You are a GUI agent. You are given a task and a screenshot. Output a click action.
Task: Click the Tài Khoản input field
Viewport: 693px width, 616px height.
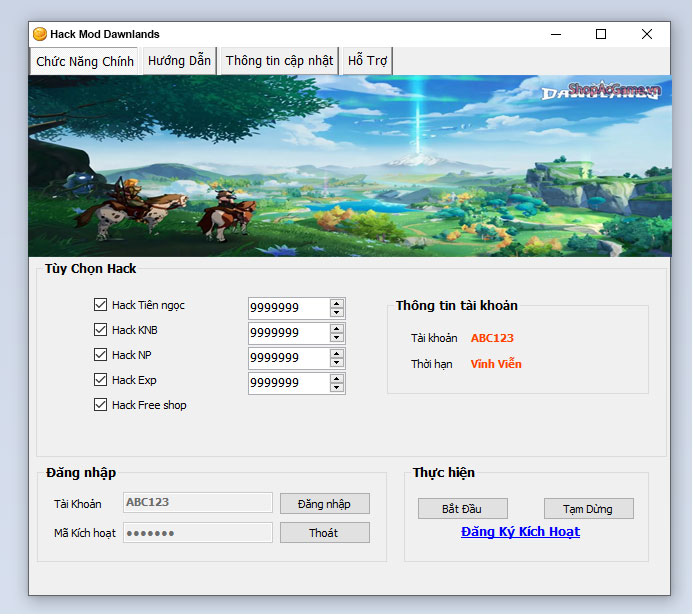[x=198, y=502]
